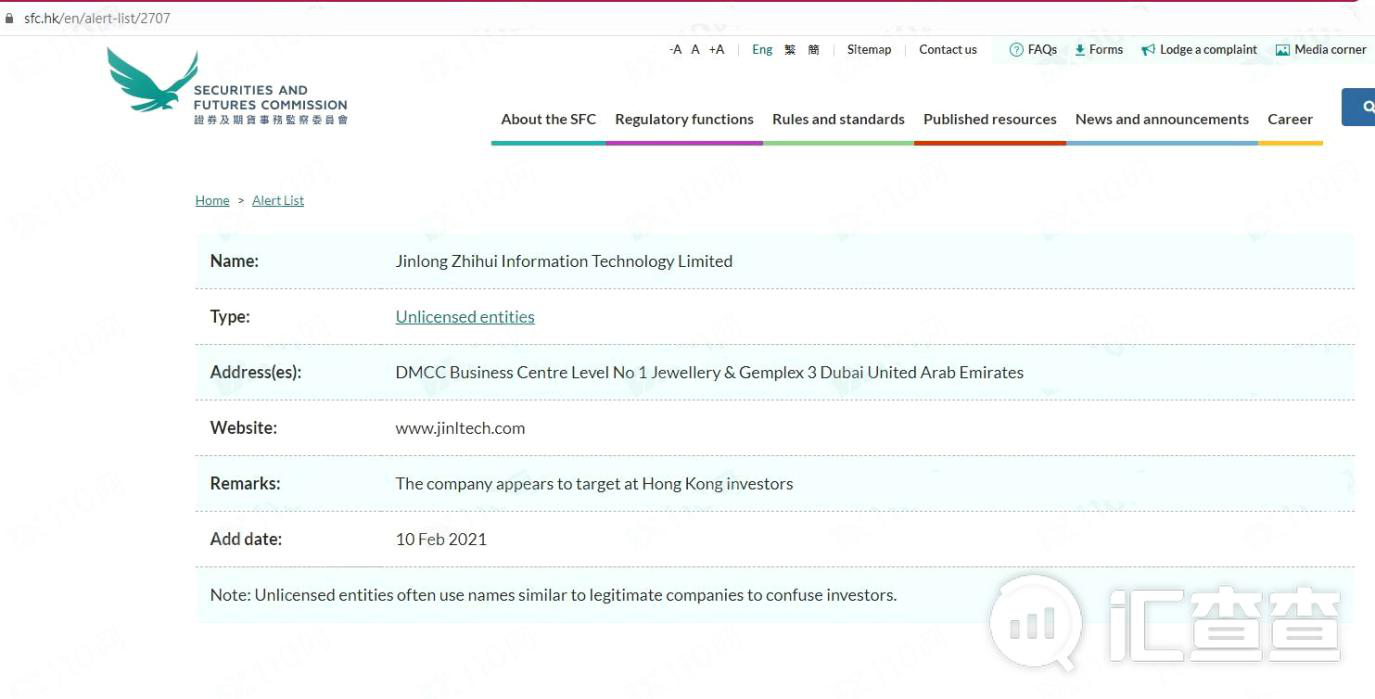Open the Lodge a complaint link

[1209, 50]
